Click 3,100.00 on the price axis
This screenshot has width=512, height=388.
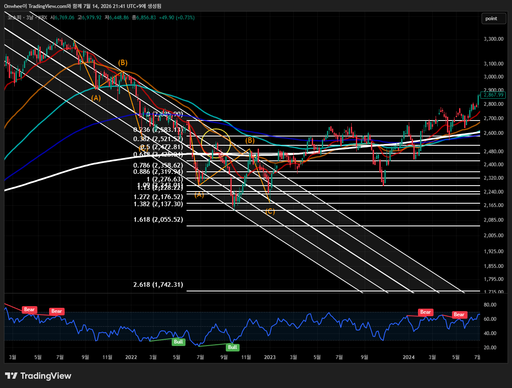pos(494,64)
